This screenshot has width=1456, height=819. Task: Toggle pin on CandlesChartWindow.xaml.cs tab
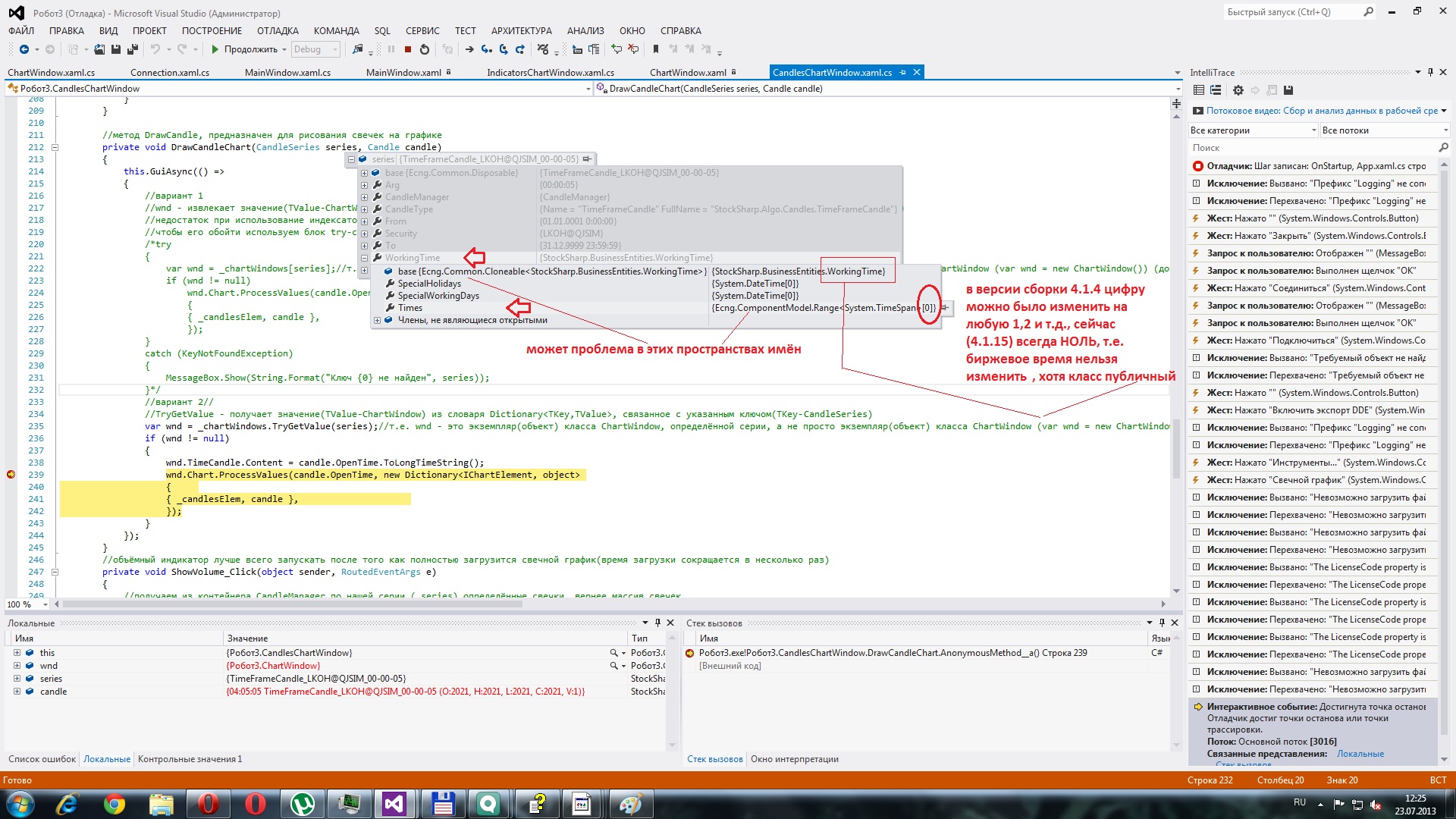tap(902, 73)
